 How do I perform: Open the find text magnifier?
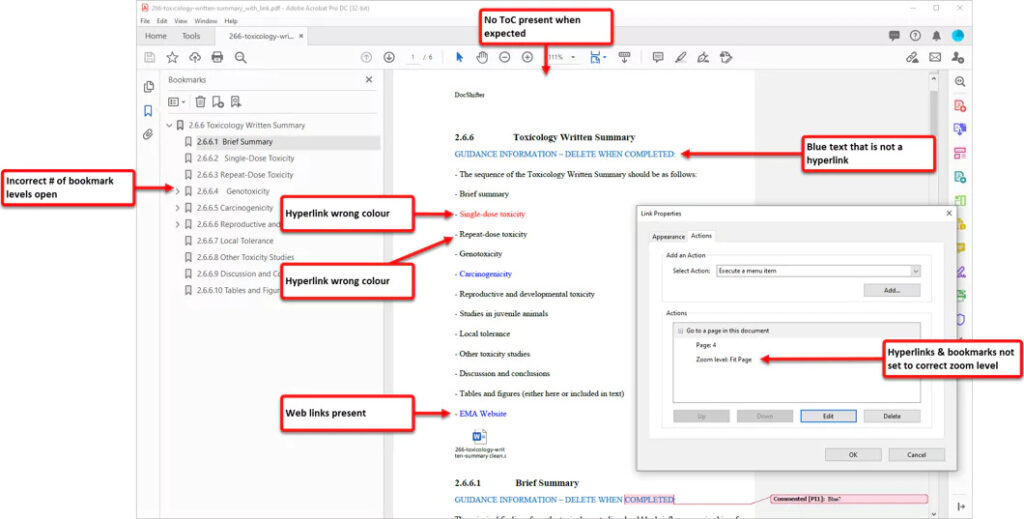pos(240,57)
